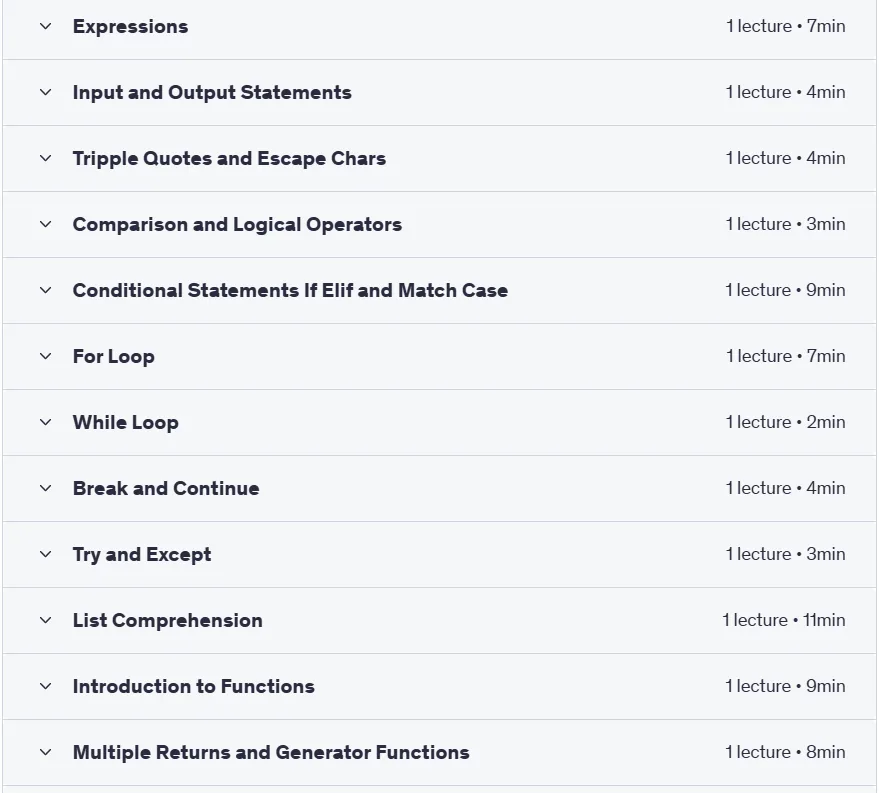Expand chevron for Conditional Statements If Elif

pyautogui.click(x=46, y=290)
